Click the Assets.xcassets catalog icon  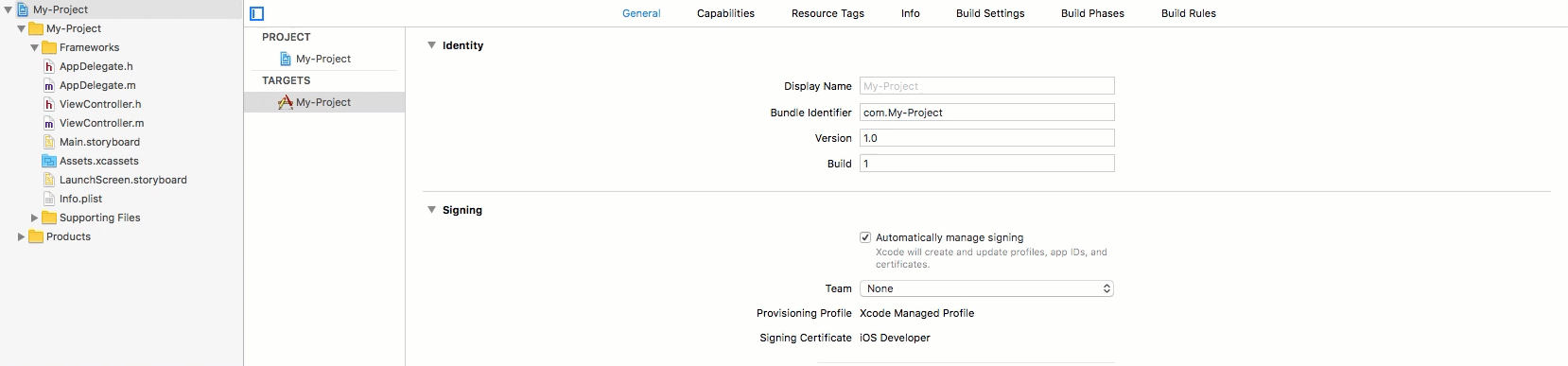pyautogui.click(x=49, y=161)
